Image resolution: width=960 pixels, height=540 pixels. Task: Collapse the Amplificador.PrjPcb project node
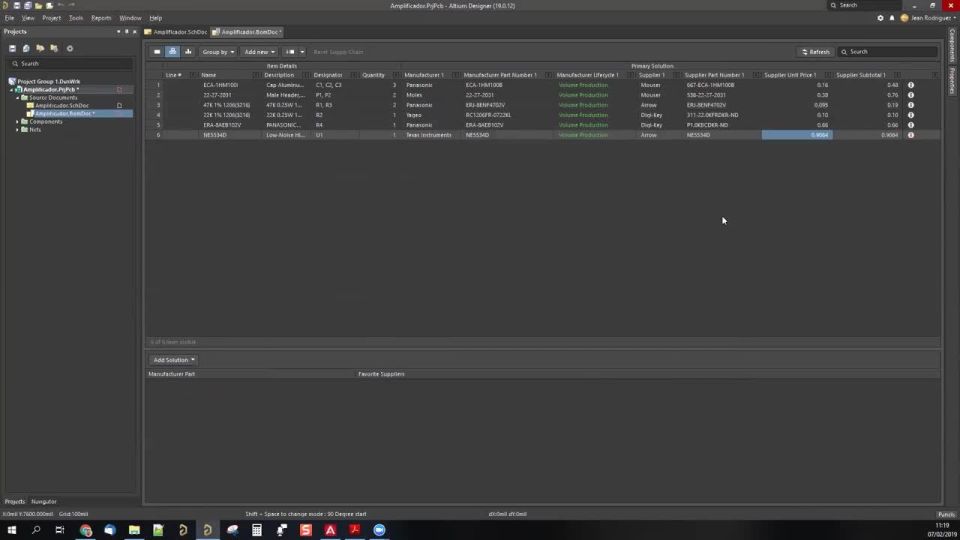(12, 89)
